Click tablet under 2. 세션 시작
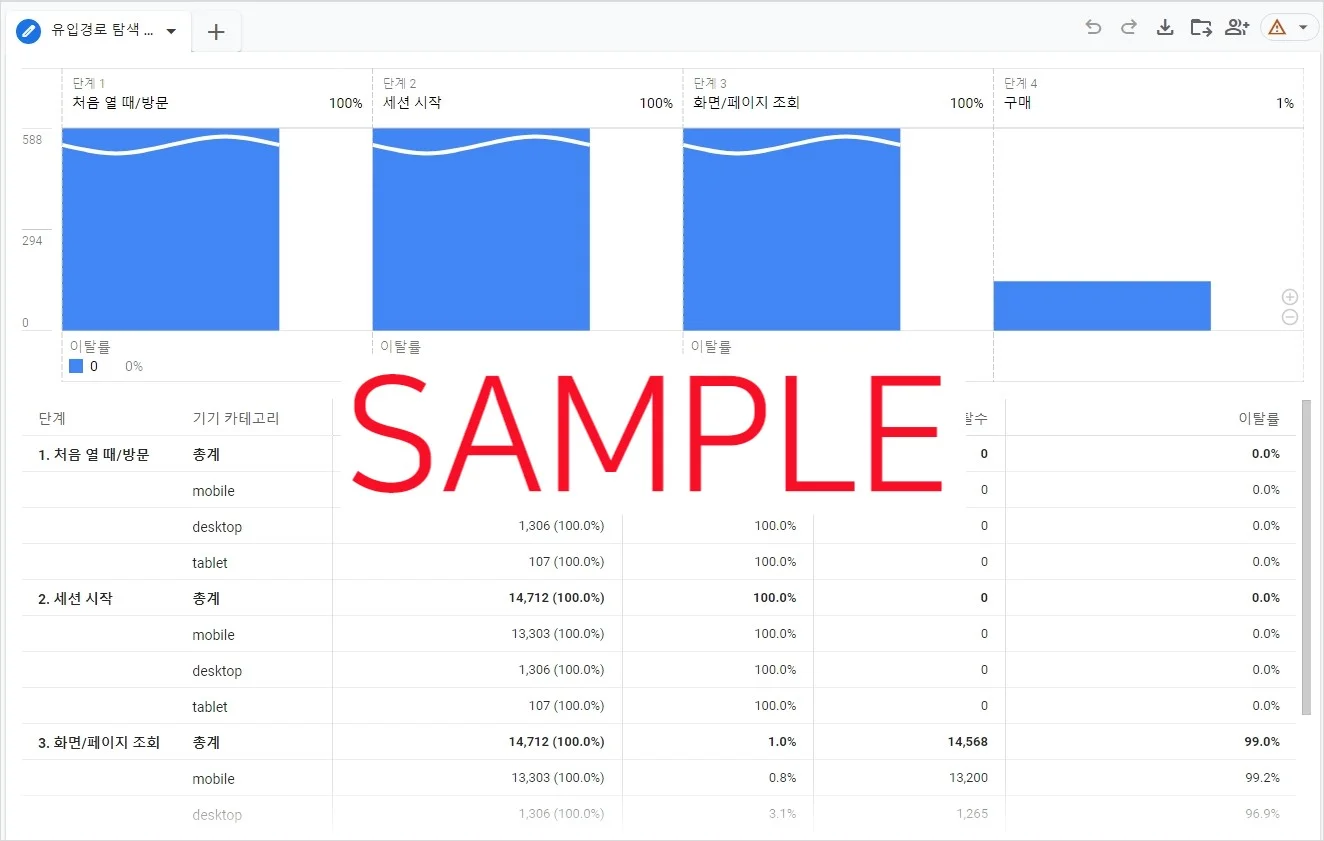Image resolution: width=1324 pixels, height=841 pixels. point(210,707)
